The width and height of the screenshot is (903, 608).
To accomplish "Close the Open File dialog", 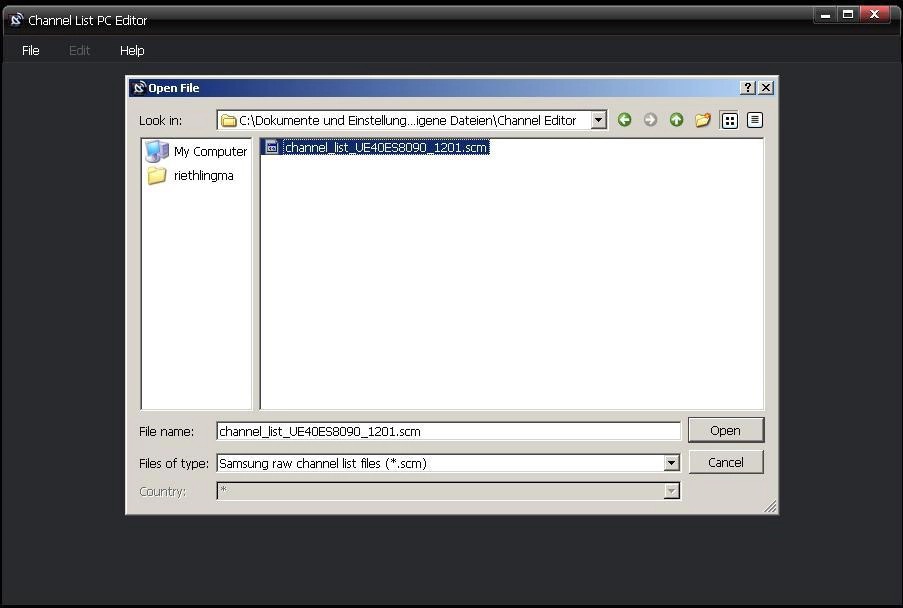I will click(x=766, y=88).
